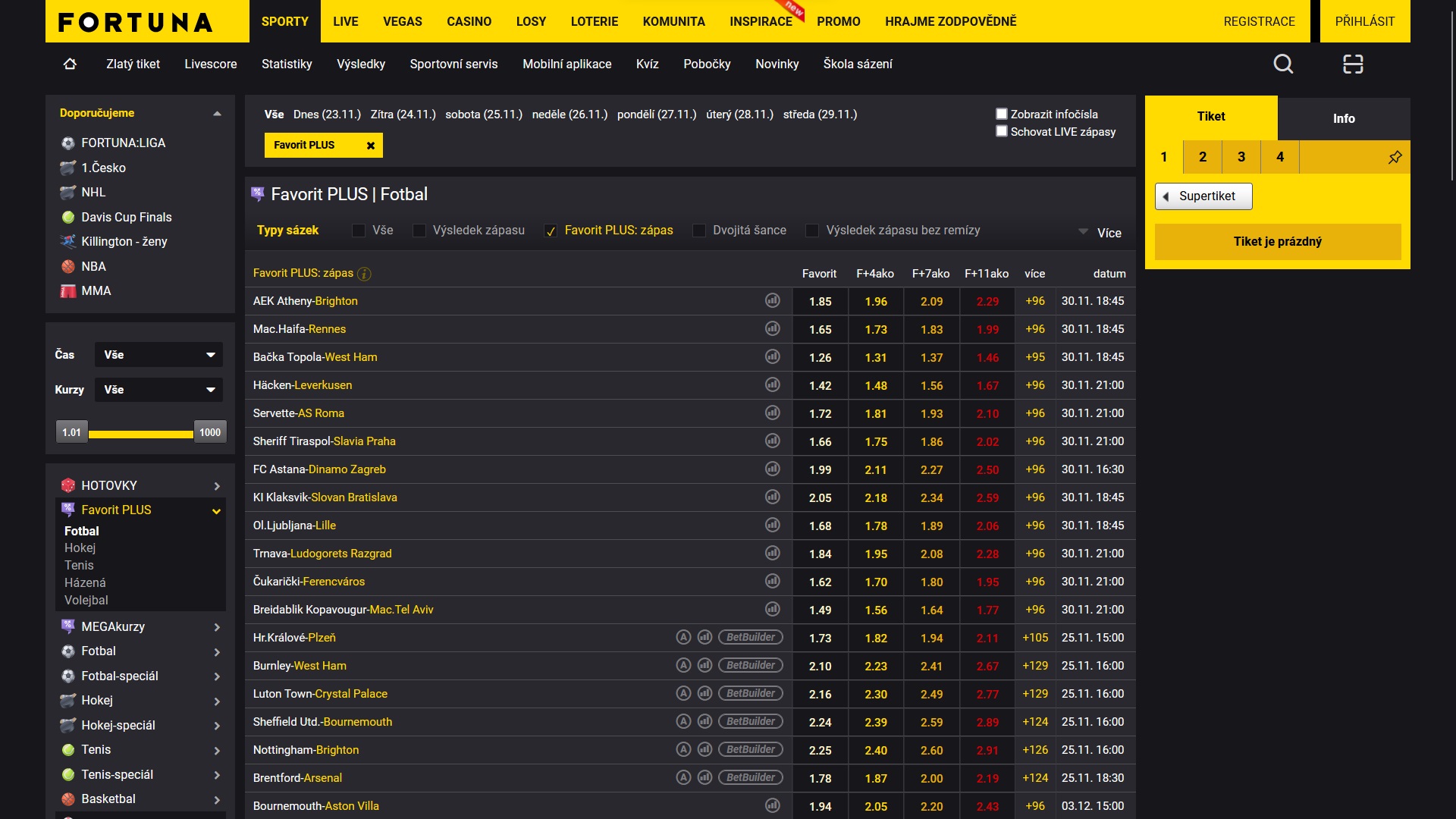Image resolution: width=1456 pixels, height=819 pixels.
Task: Click the minimum odds slider handle 1.01
Action: (x=72, y=432)
